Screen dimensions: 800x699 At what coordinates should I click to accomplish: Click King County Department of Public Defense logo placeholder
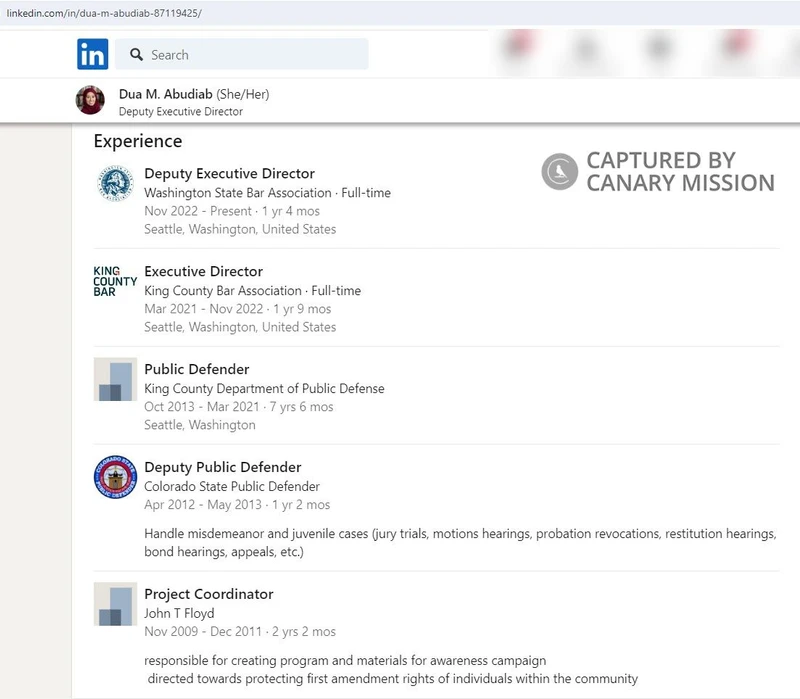click(x=115, y=379)
